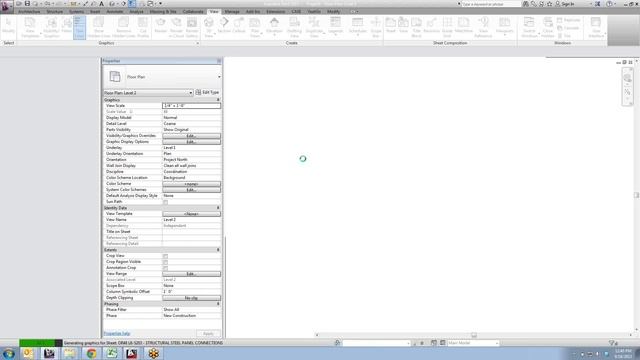Open the Floor Plan type selector dropdown
This screenshot has height=360, width=640.
click(x=219, y=77)
